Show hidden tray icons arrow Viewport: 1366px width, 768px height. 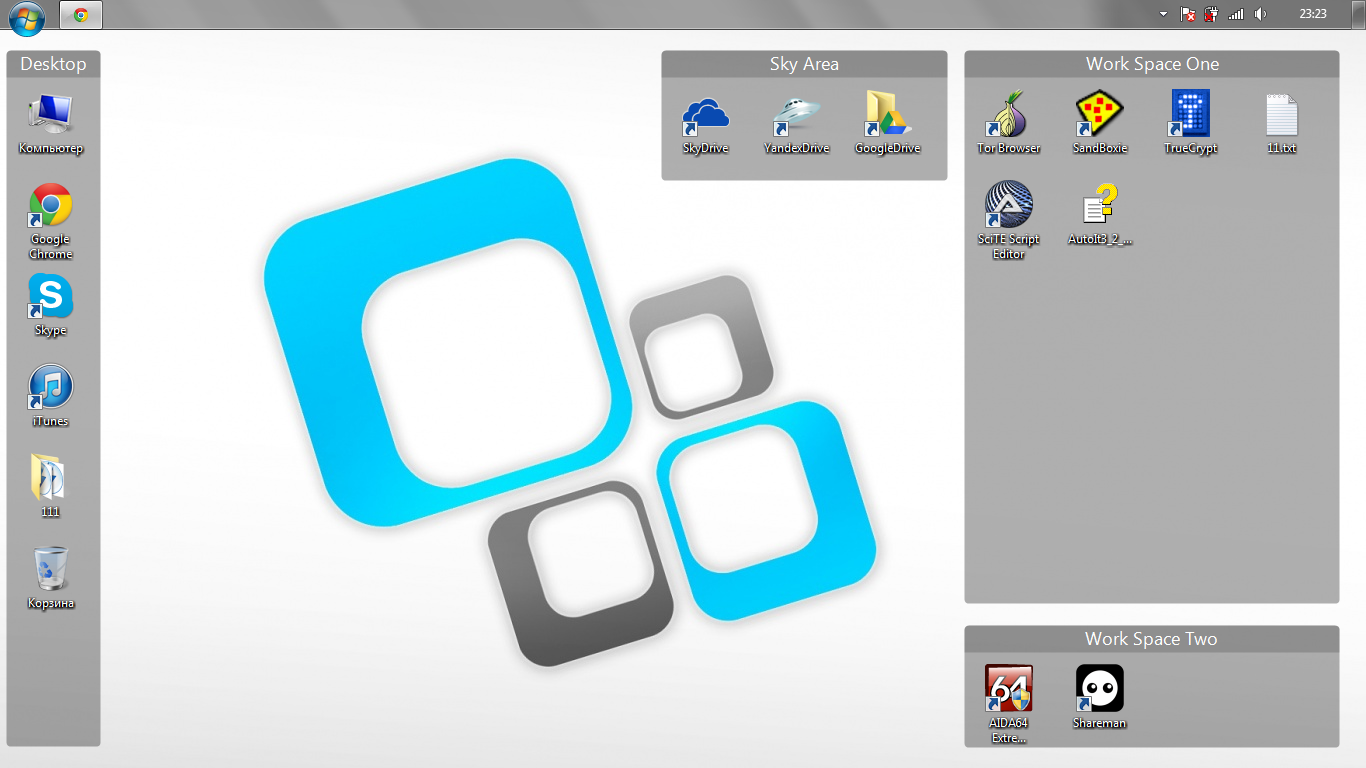pyautogui.click(x=1163, y=14)
